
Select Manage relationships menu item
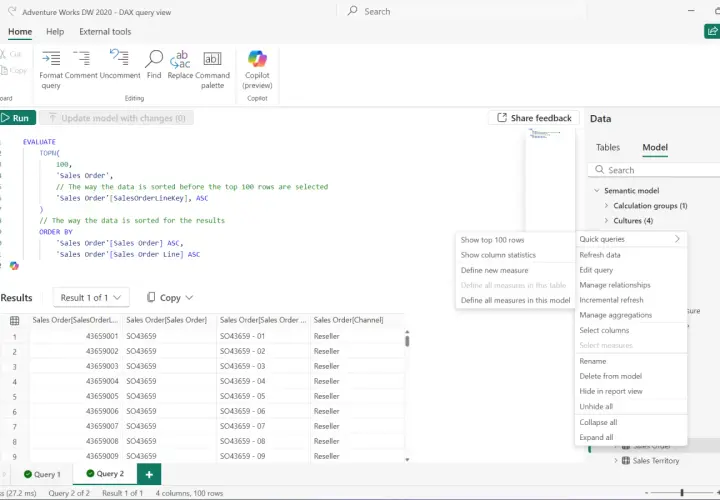click(x=615, y=285)
